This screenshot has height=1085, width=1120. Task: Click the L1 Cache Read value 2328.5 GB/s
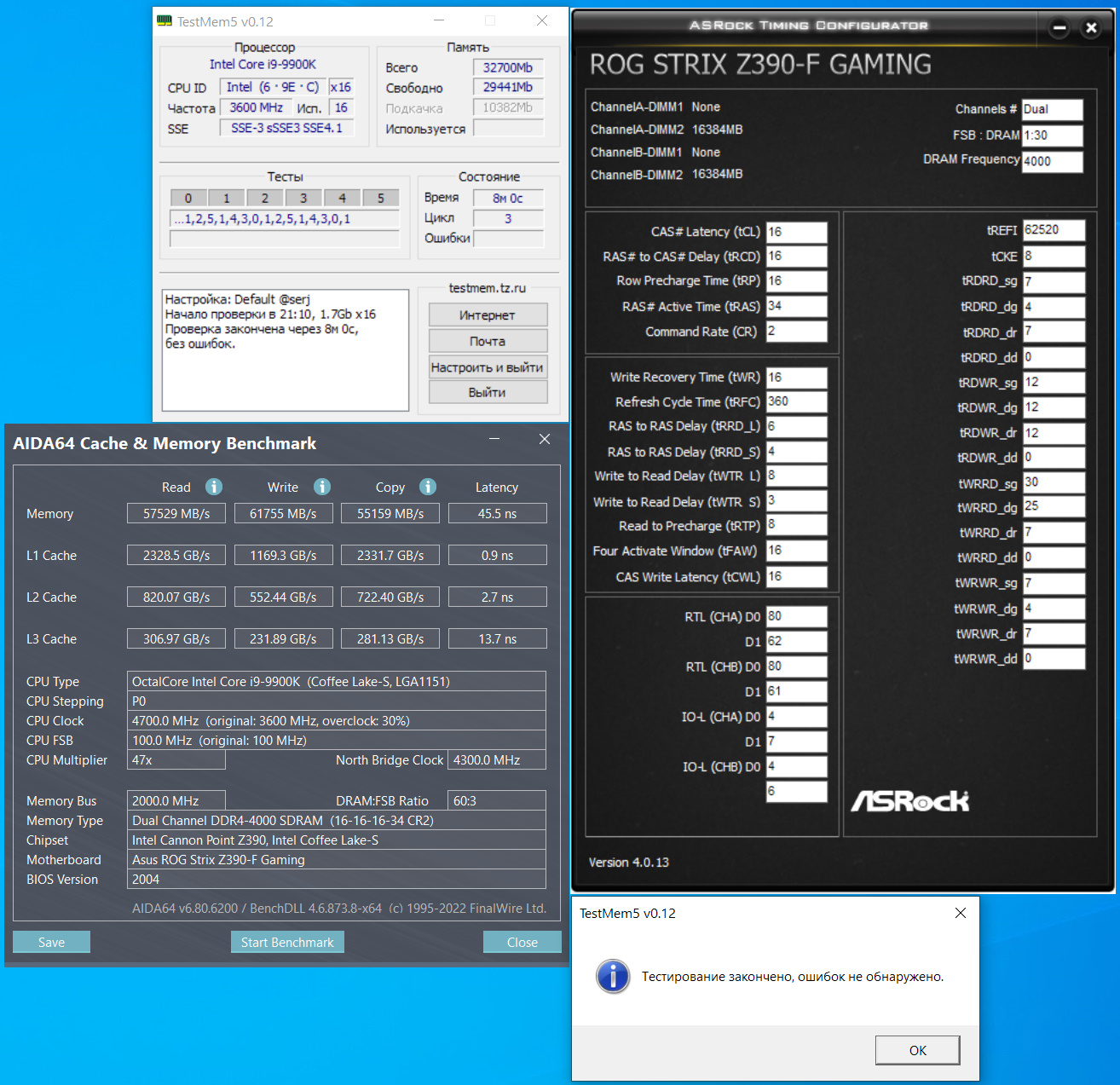coord(176,556)
